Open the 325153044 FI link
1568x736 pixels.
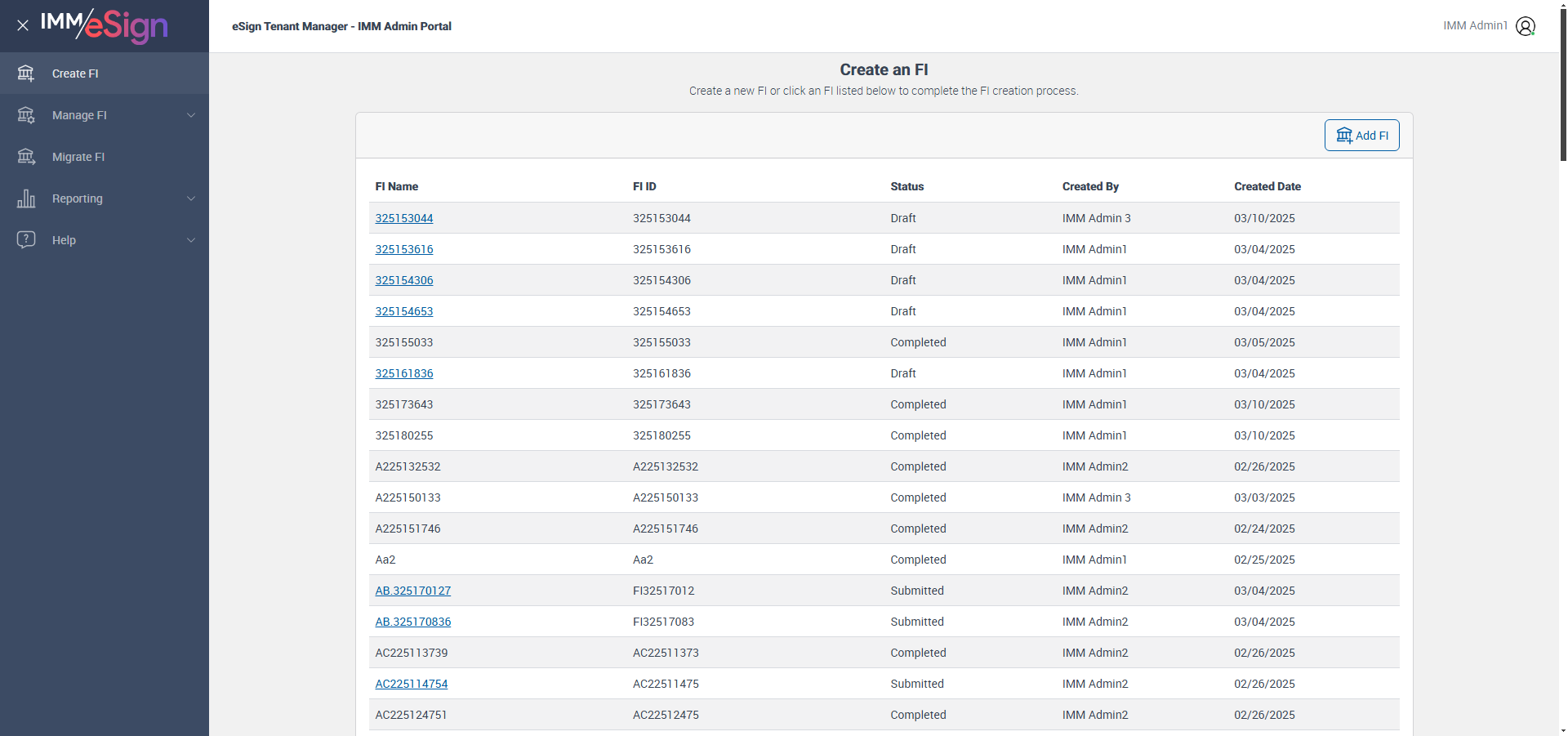tap(404, 218)
